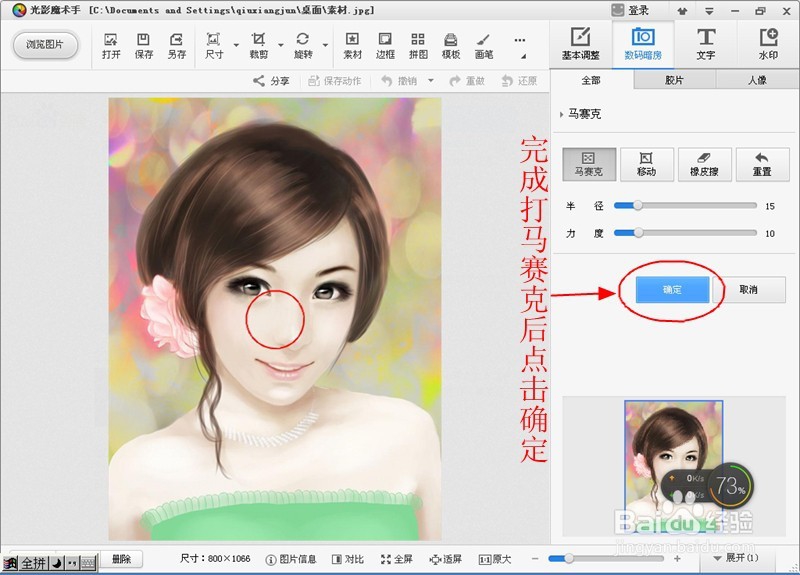Open 图片信息 image info
Screen dimensions: 800x575
[x=291, y=560]
